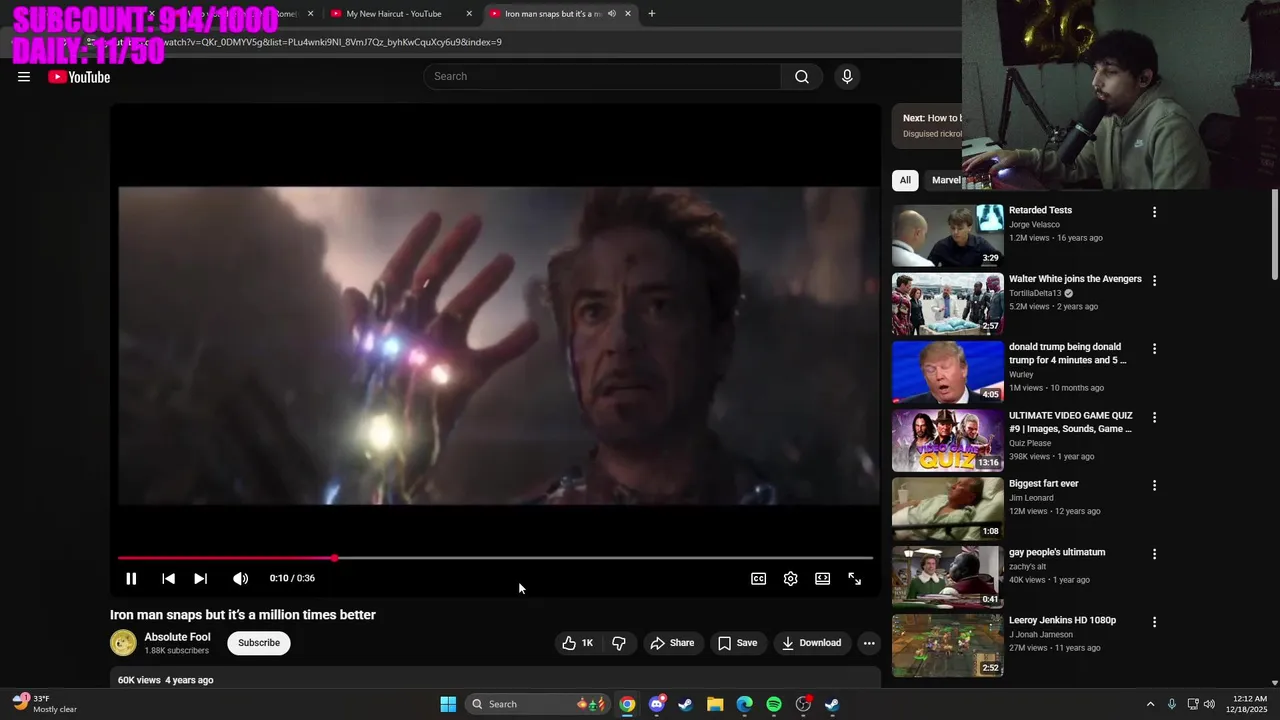This screenshot has width=1280, height=720.
Task: Open options for Leeroy Jenkins video
Action: pos(1154,622)
